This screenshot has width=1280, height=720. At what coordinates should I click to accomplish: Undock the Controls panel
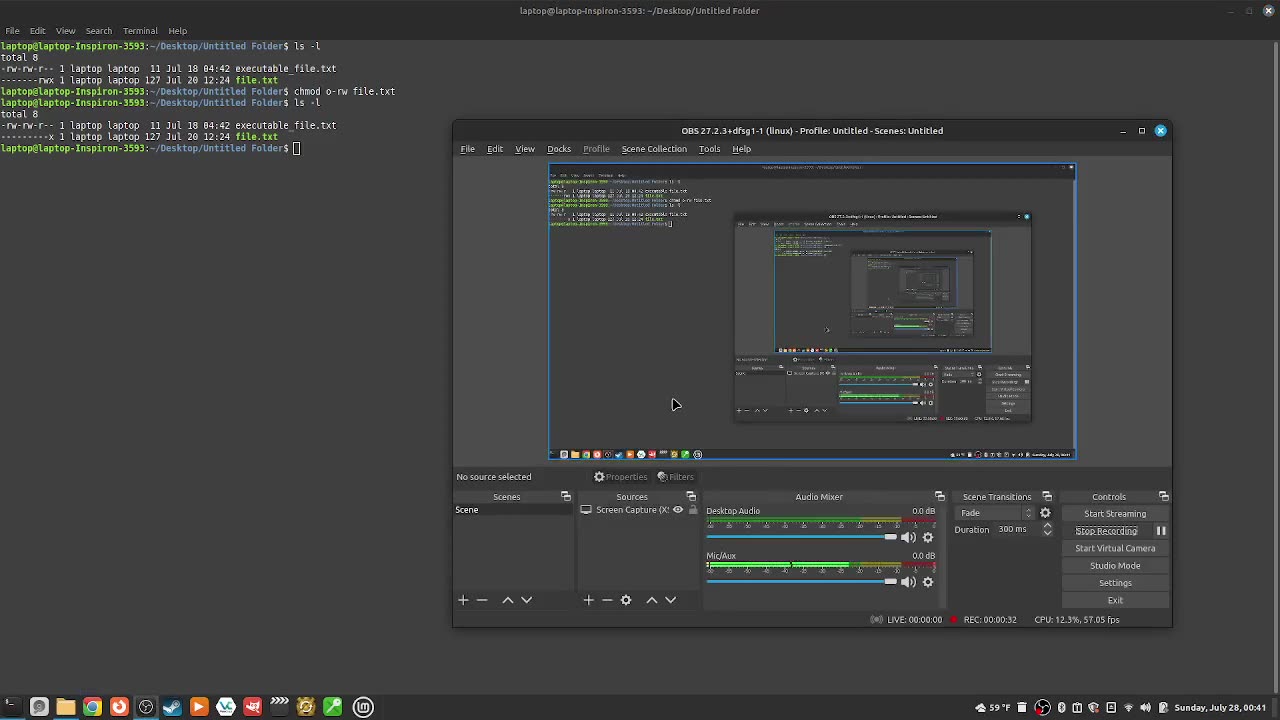(1164, 497)
